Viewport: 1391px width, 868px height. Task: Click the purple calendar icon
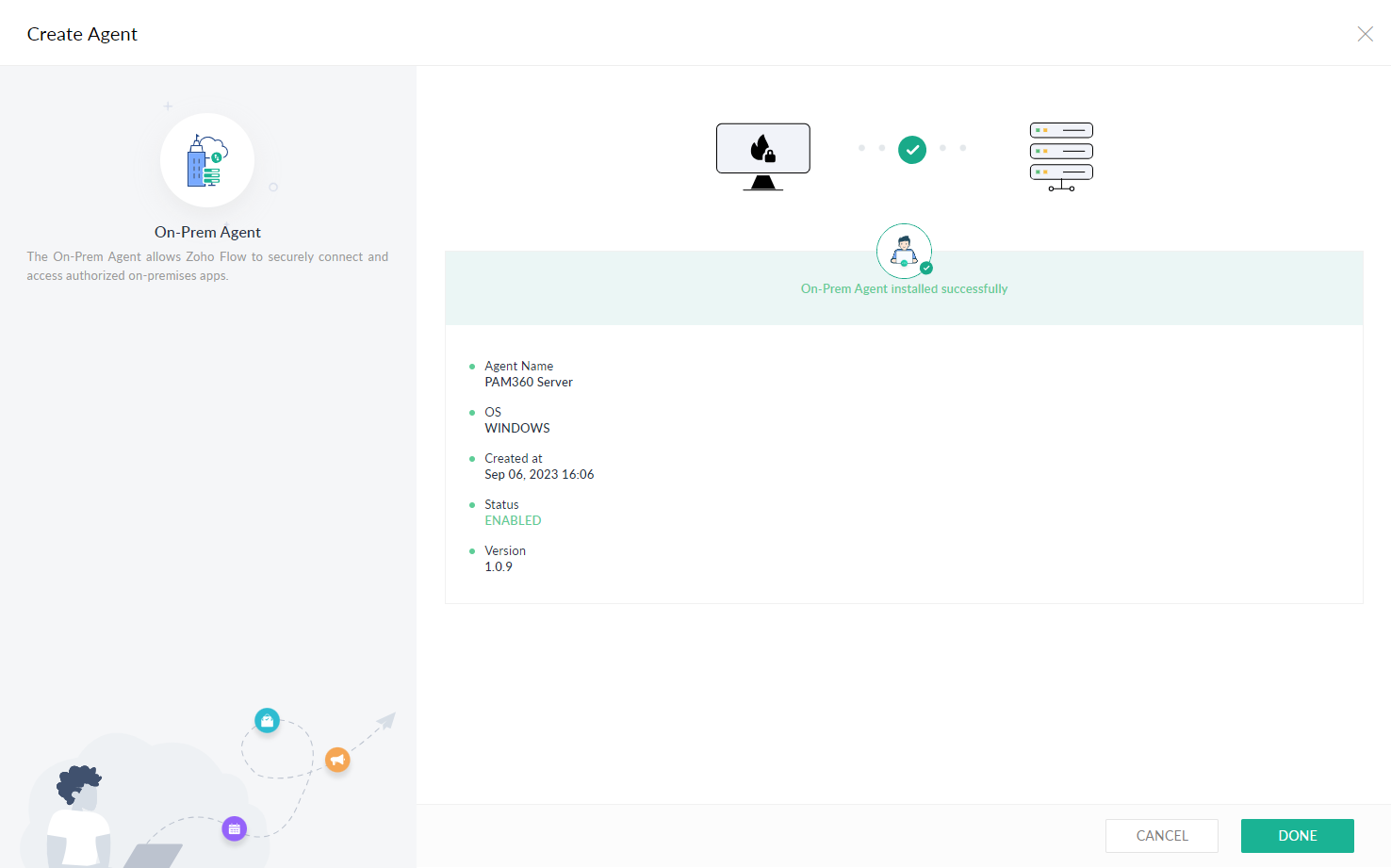[x=235, y=829]
